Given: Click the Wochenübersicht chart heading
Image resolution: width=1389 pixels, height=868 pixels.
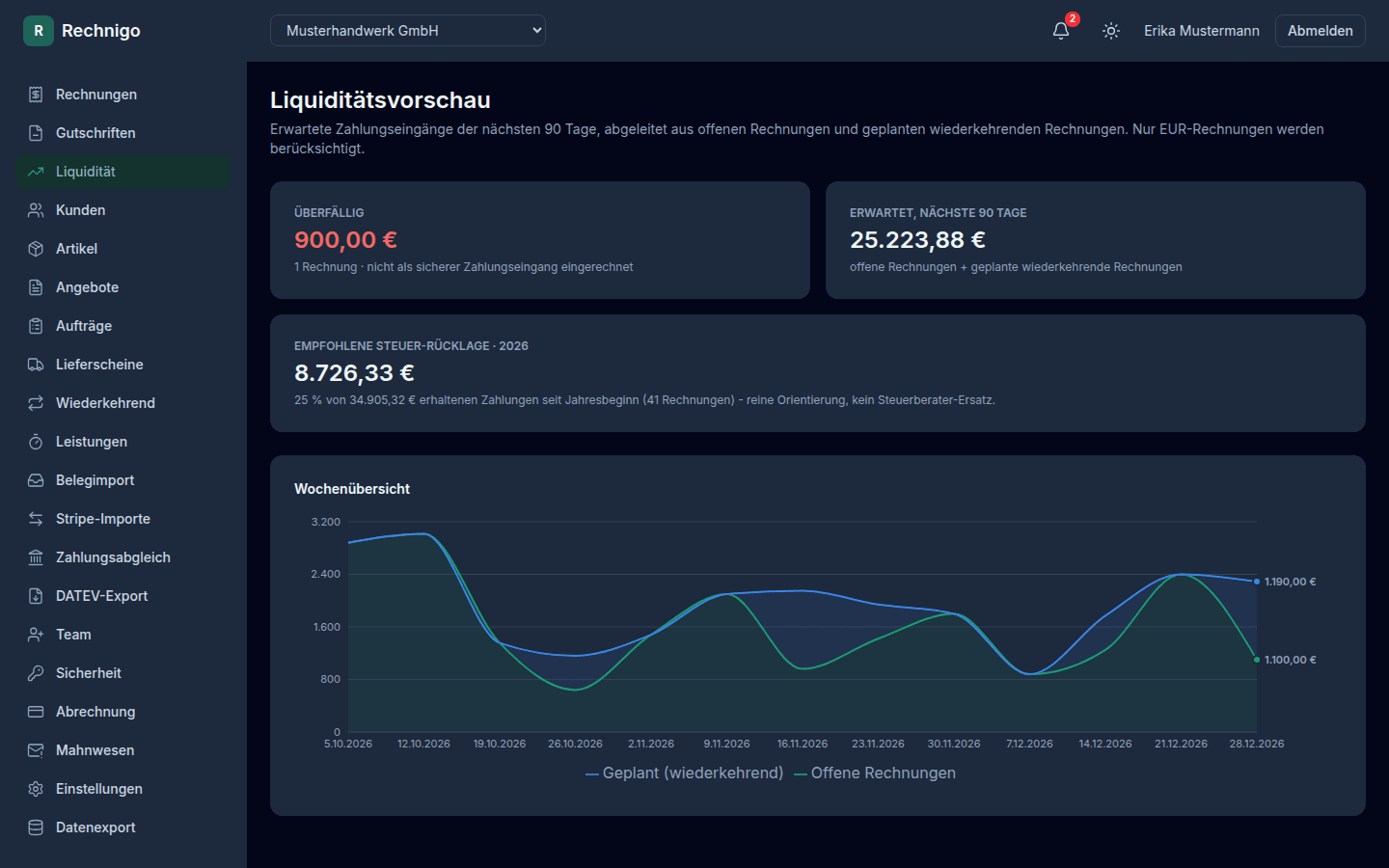Looking at the screenshot, I should 352,489.
